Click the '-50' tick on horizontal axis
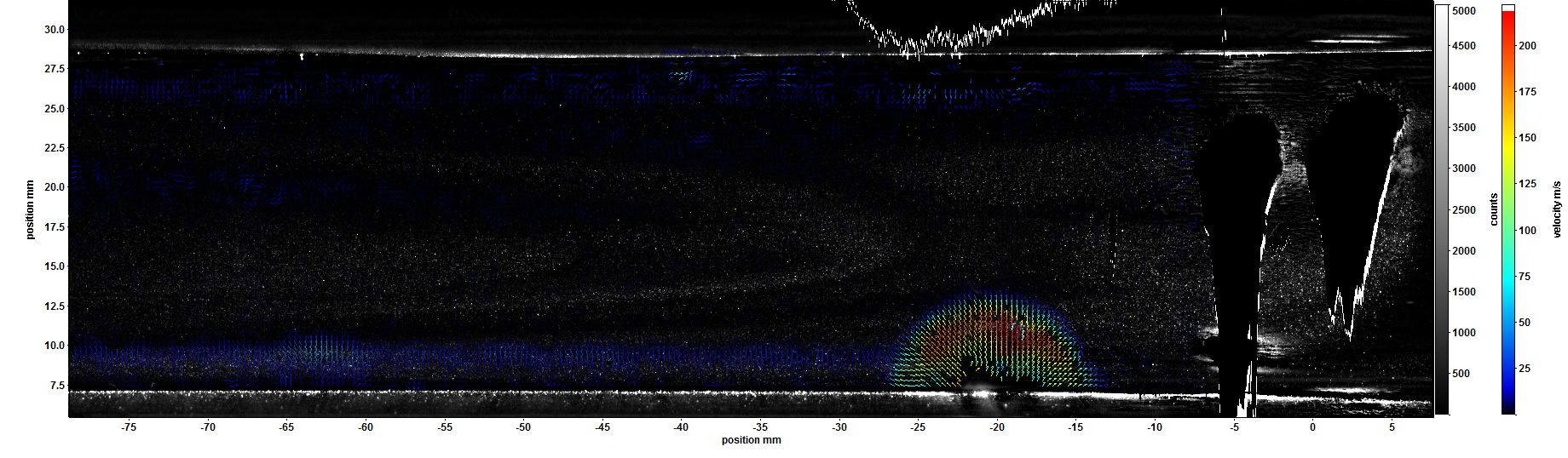 pyautogui.click(x=523, y=427)
